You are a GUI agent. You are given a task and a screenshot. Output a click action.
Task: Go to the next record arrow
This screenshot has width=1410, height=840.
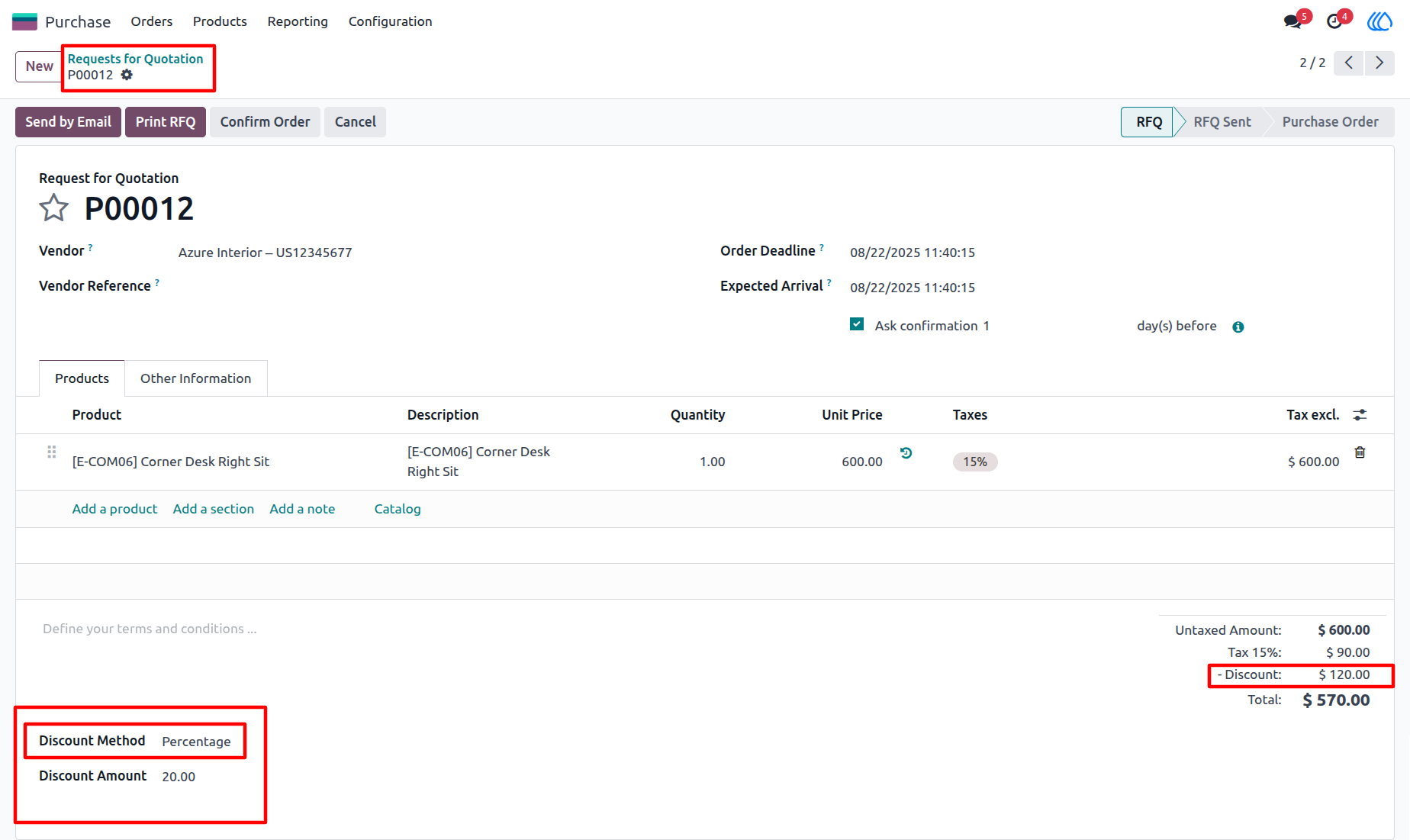pyautogui.click(x=1379, y=63)
